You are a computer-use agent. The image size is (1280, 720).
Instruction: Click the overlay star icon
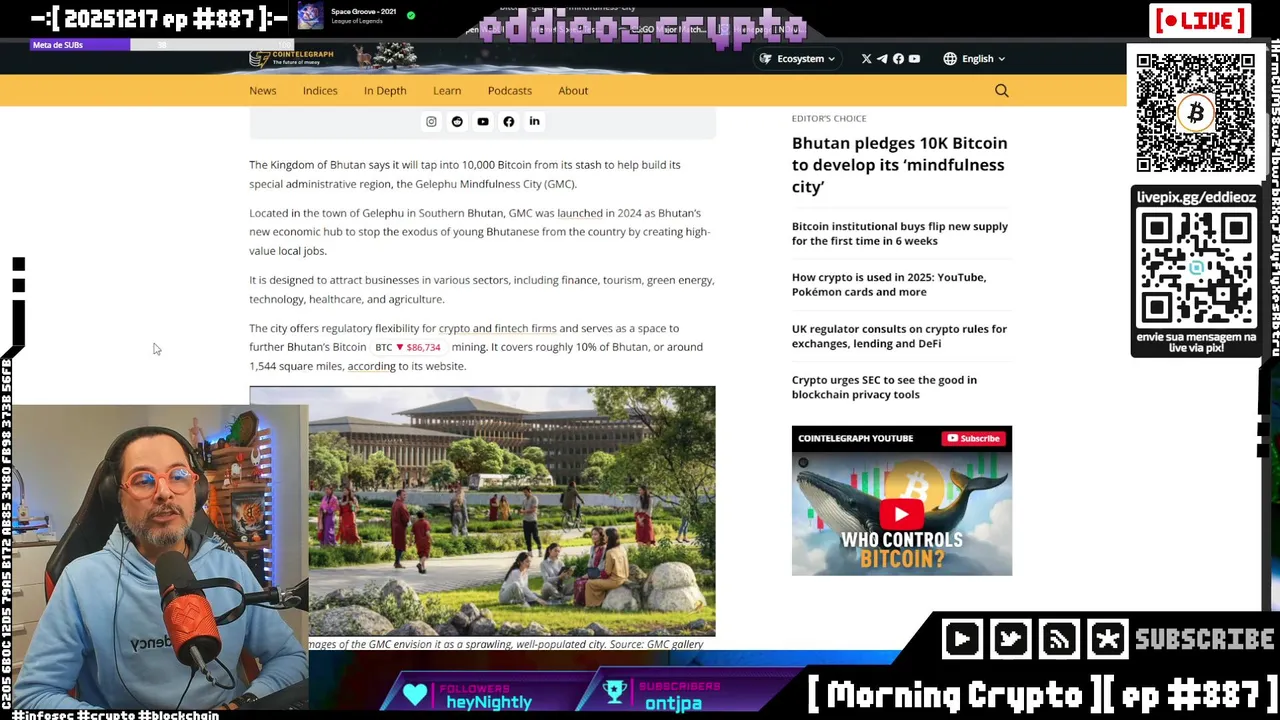pos(1107,639)
